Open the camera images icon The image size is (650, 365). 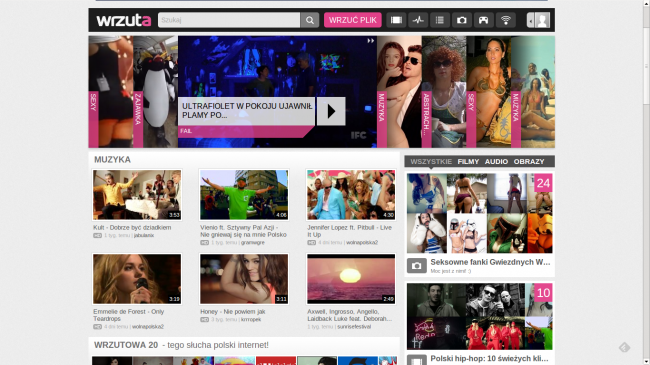click(x=461, y=20)
